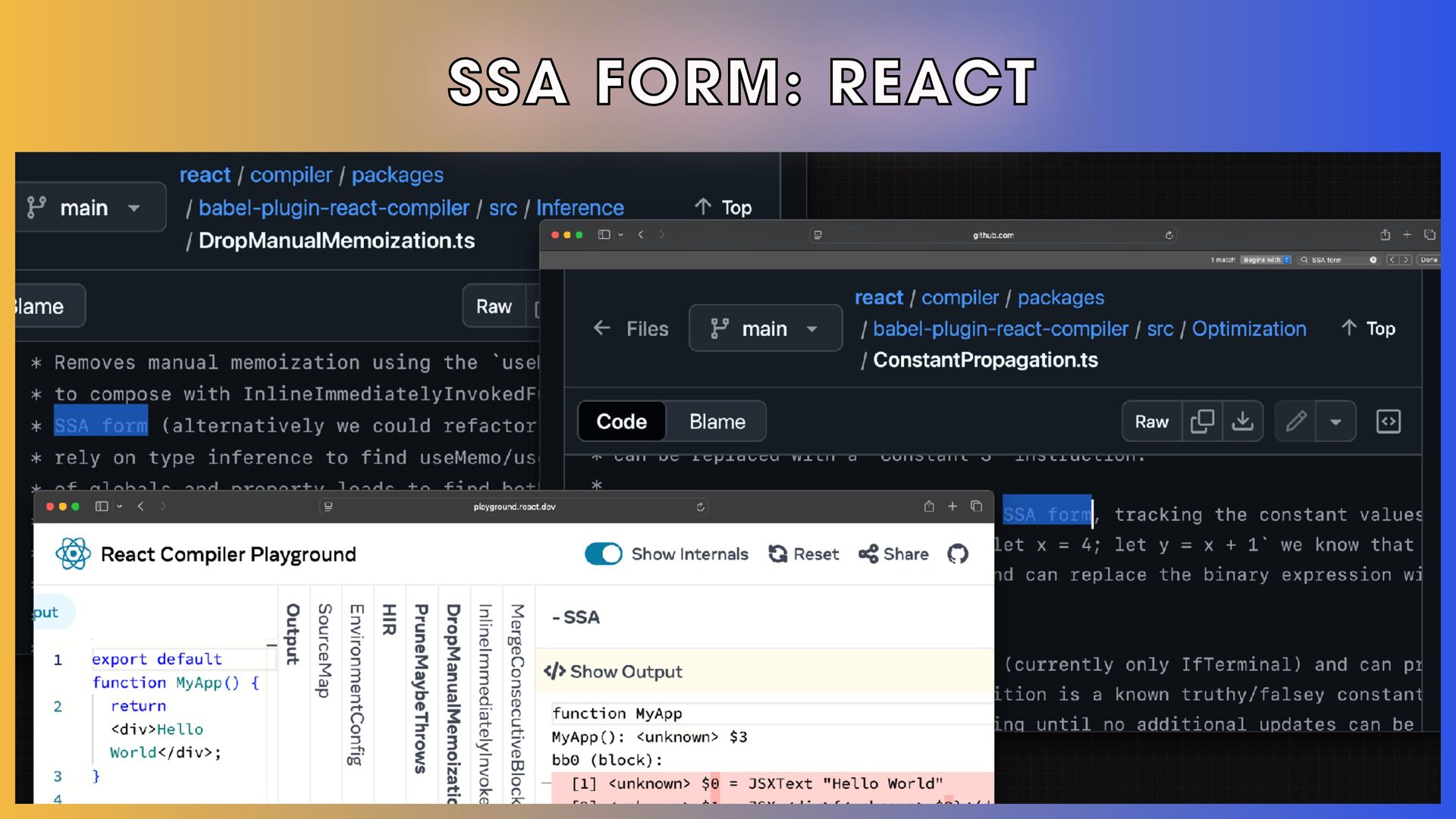Switch to Blame tab for ConstantPropagation.ts

(717, 422)
